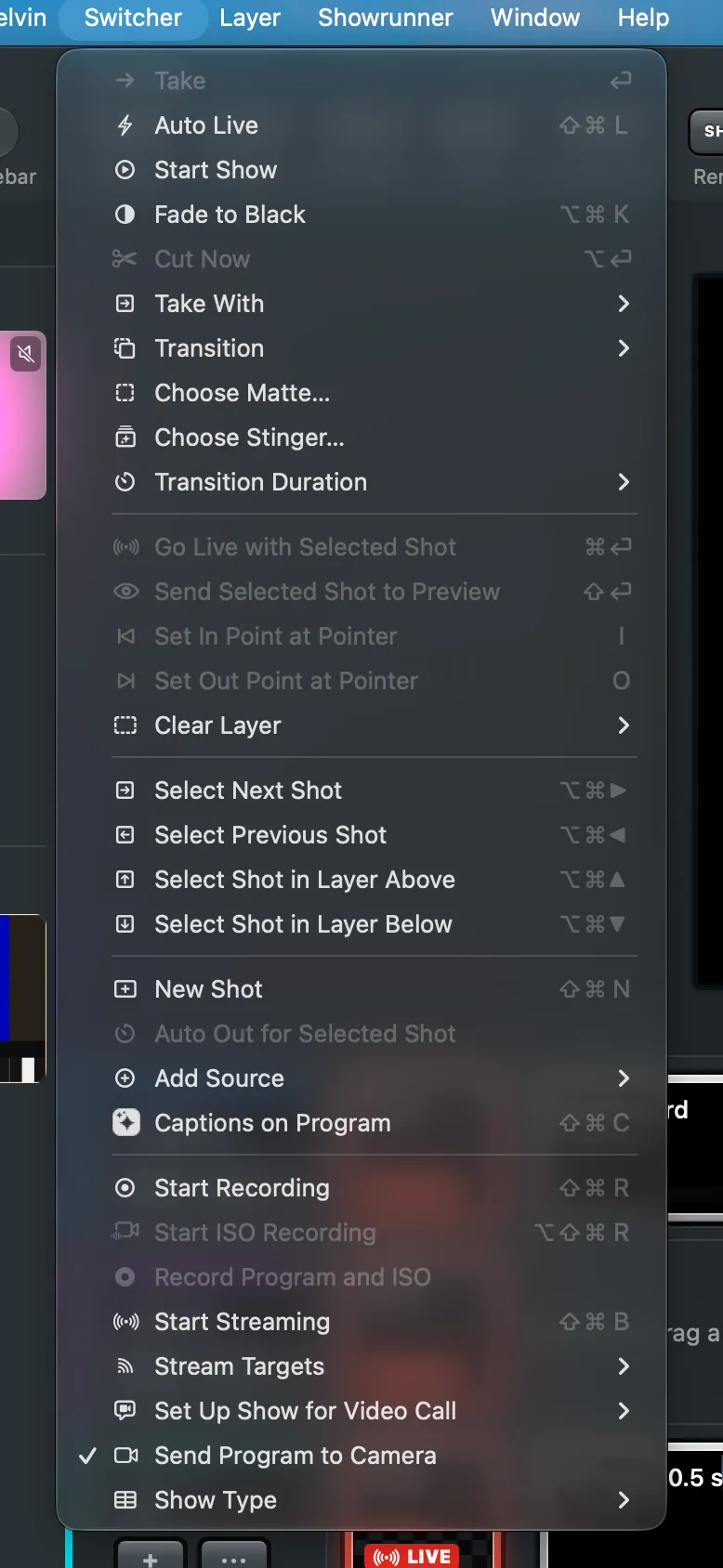Select the pink shot thumbnail behind the menu

tap(23, 415)
